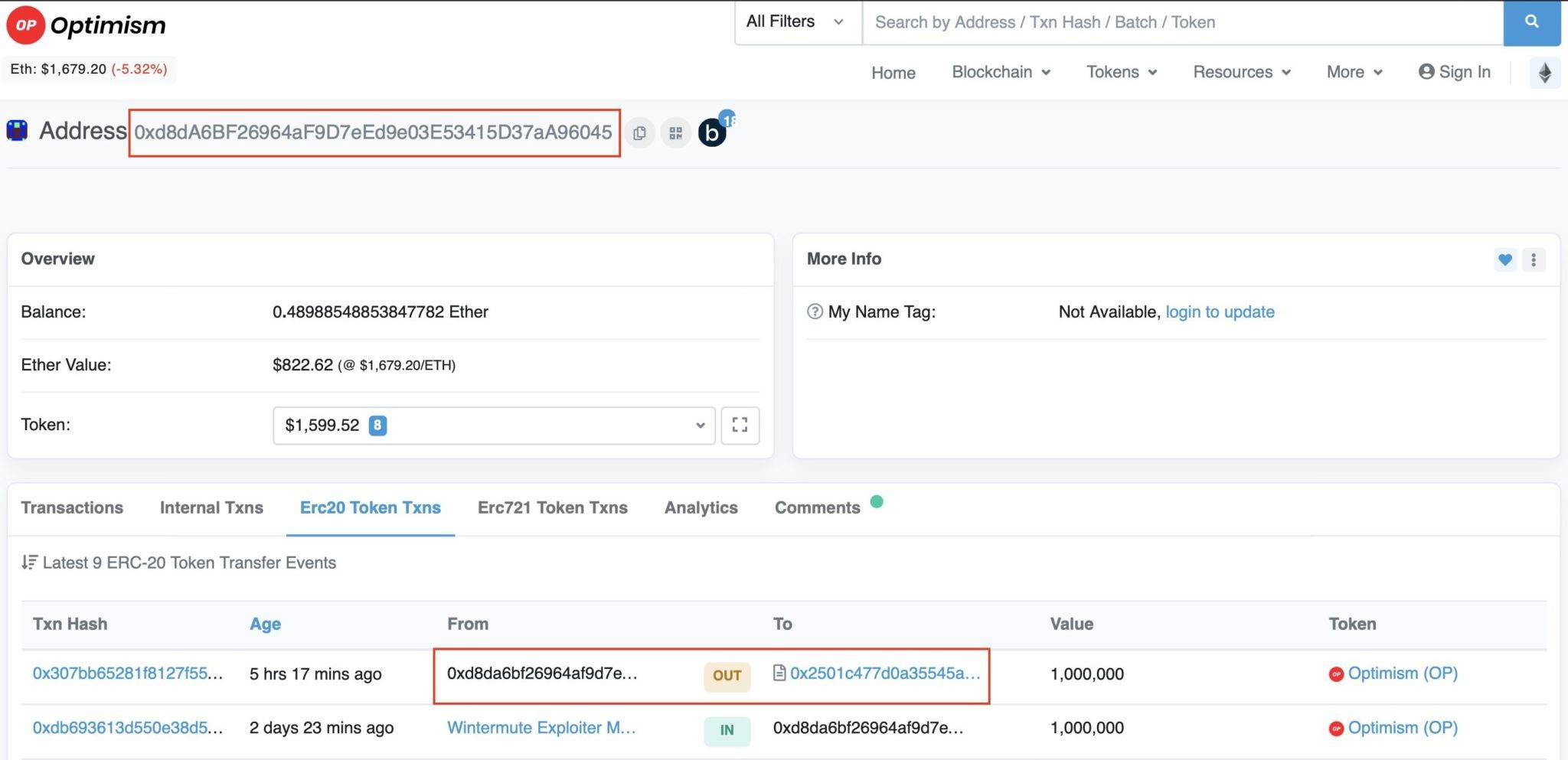This screenshot has height=760, width=1568.
Task: Go to the Home page
Action: point(893,73)
